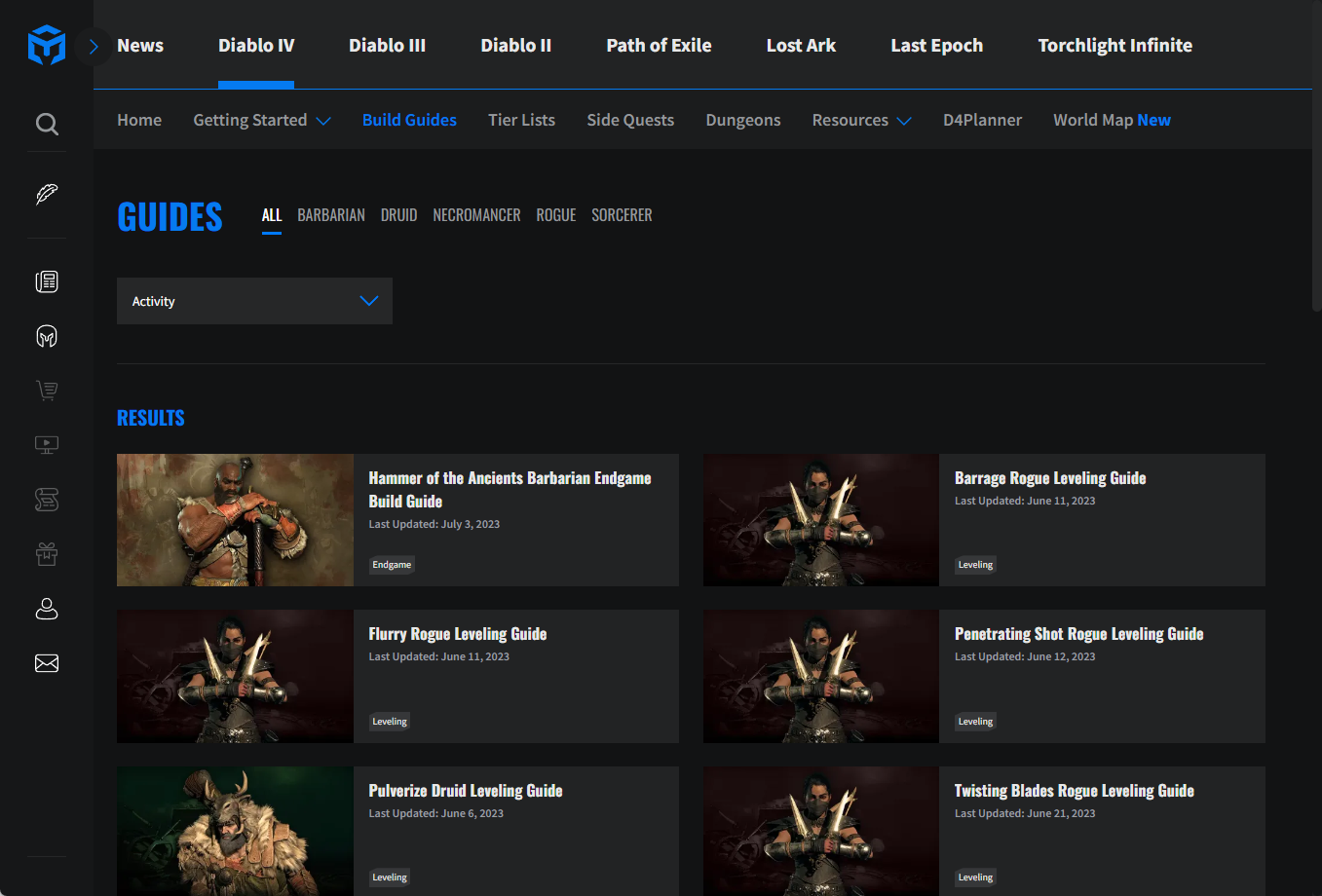Switch to Diablo III section

(387, 46)
